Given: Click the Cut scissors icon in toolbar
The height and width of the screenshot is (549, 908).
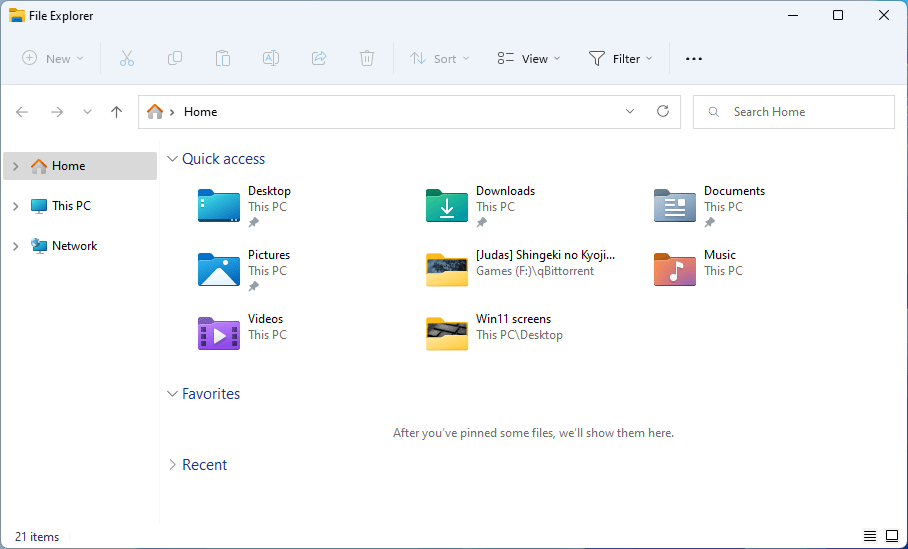Looking at the screenshot, I should tap(127, 58).
